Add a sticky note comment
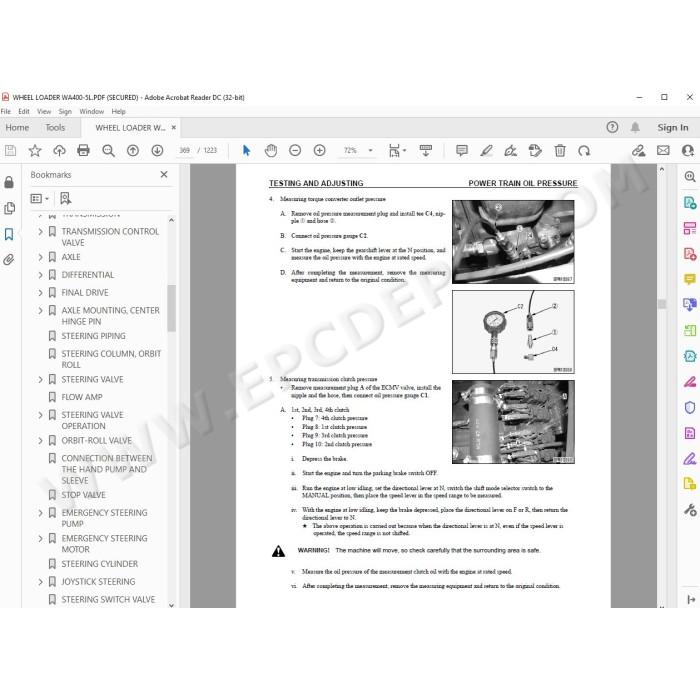The image size is (700, 700). tap(462, 151)
